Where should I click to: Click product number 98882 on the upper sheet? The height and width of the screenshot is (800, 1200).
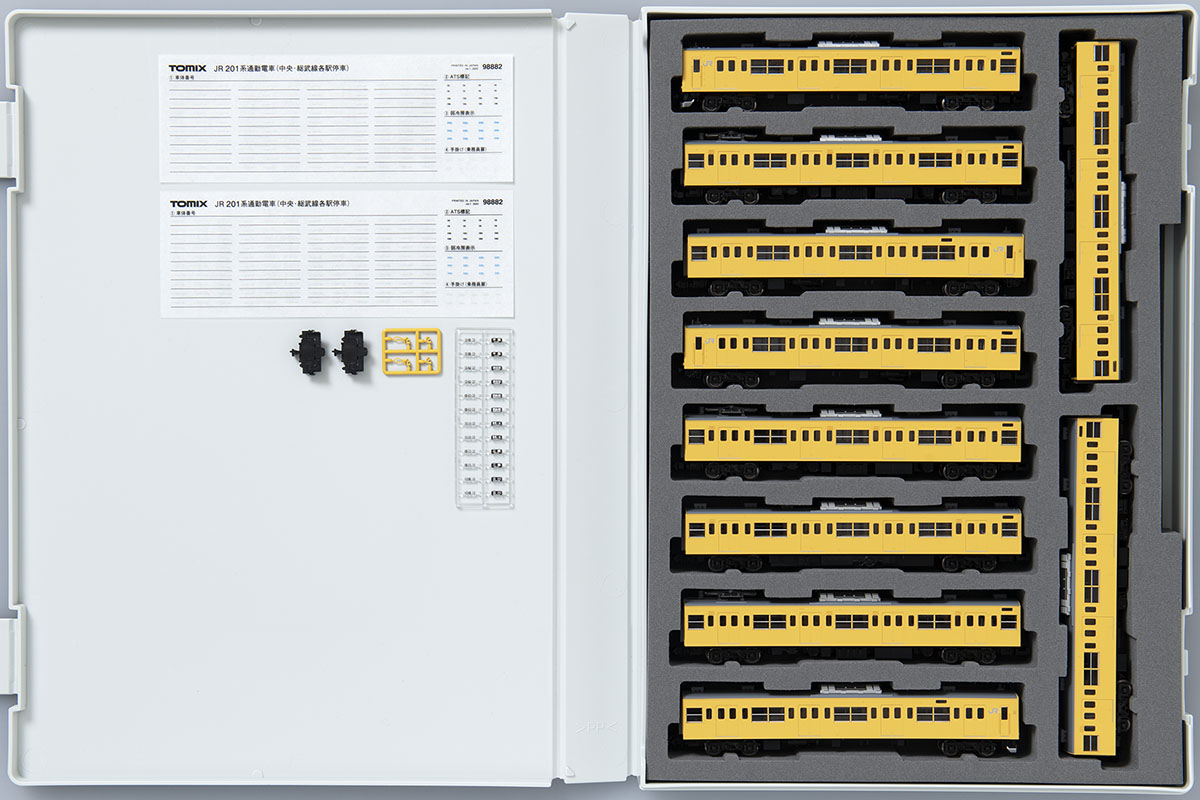pyautogui.click(x=492, y=66)
